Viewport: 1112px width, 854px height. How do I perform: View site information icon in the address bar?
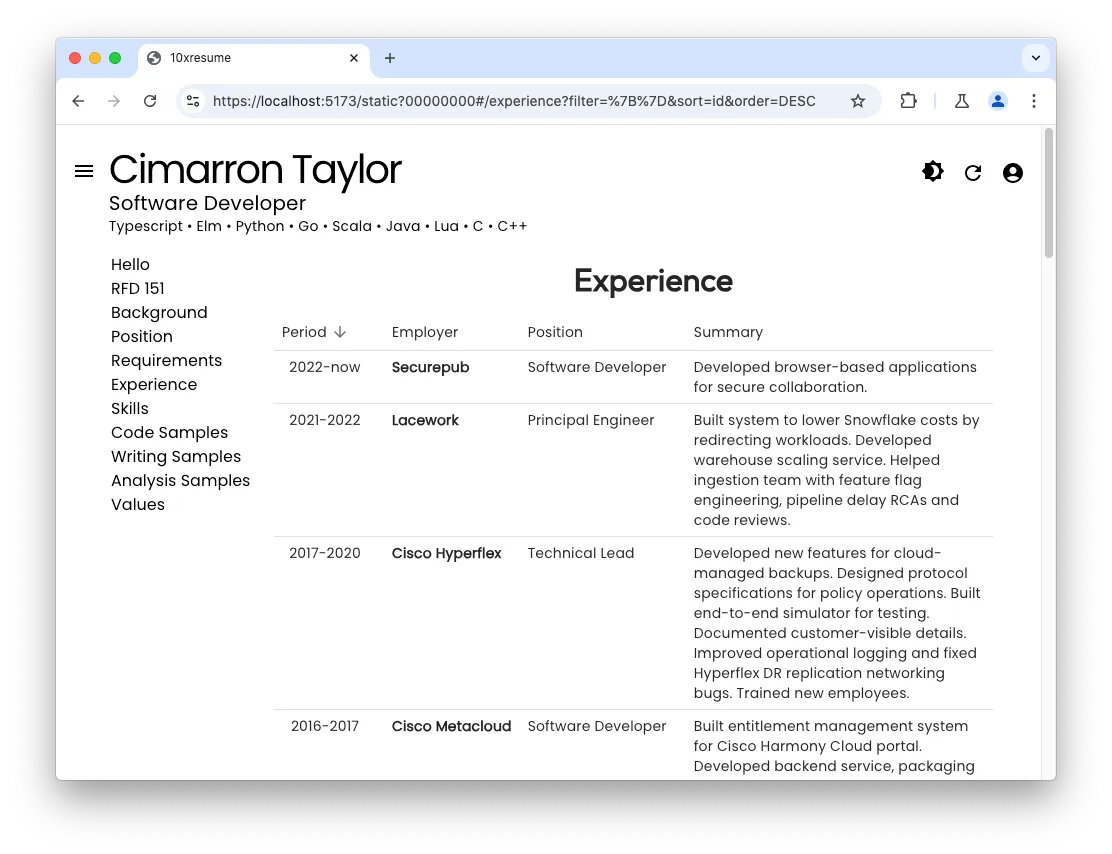pos(193,101)
